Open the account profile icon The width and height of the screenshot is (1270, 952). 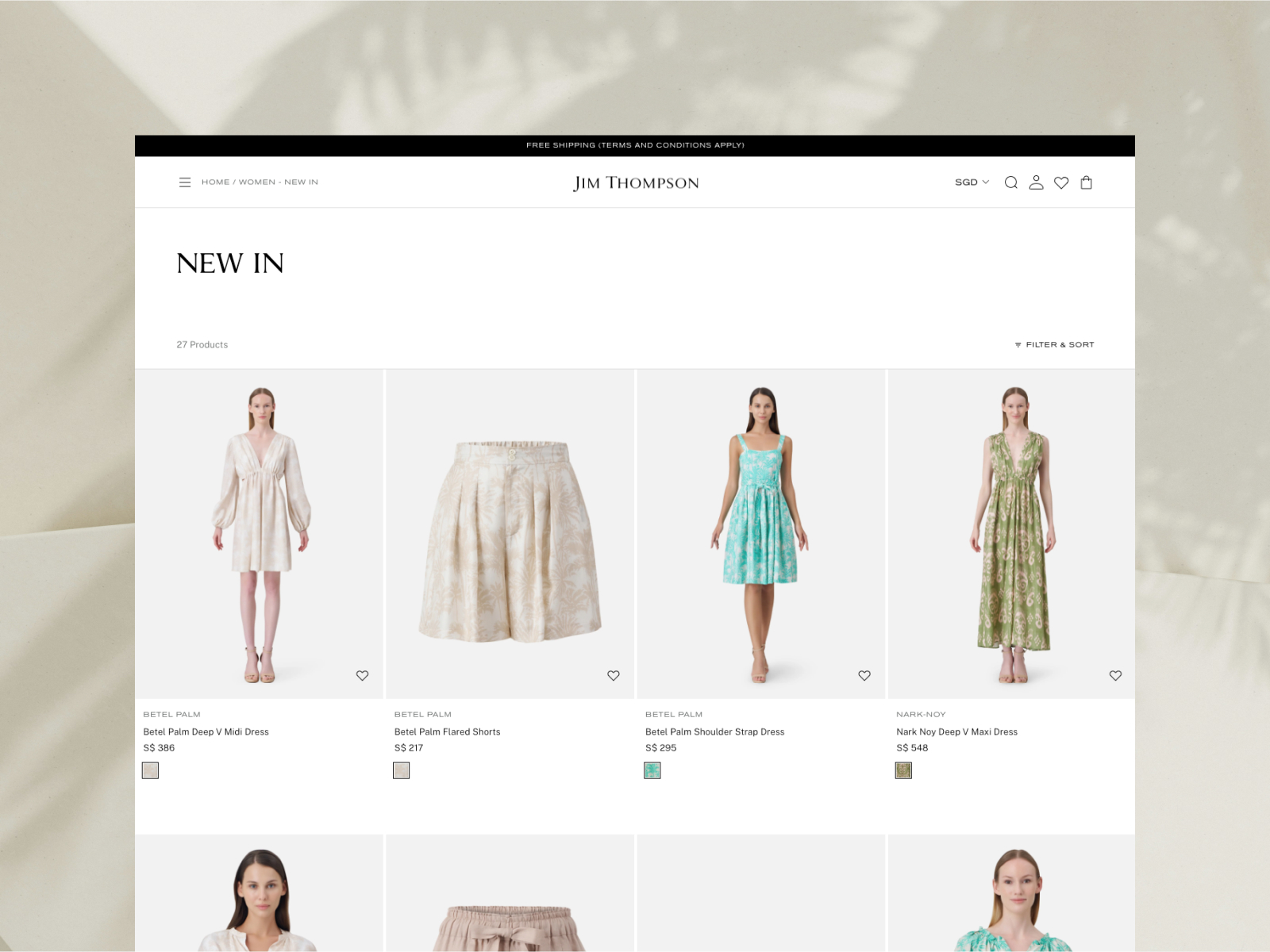pos(1036,182)
